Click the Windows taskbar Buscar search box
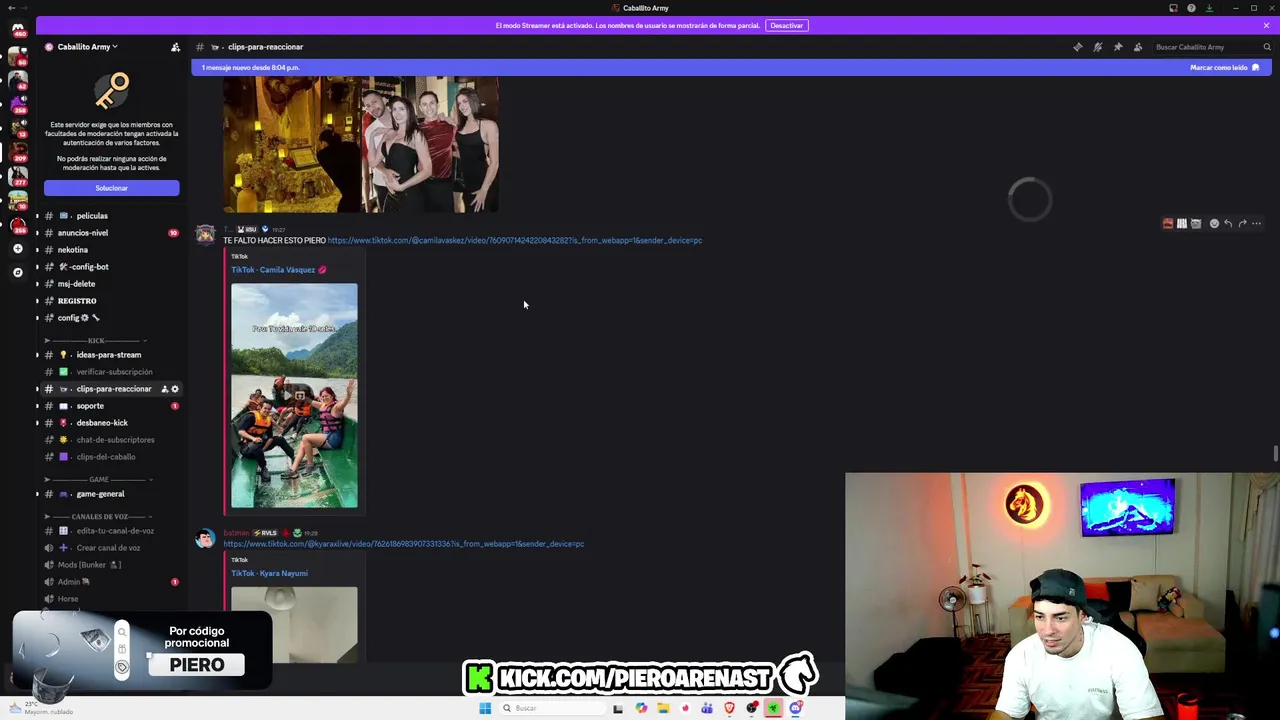 tap(551, 708)
